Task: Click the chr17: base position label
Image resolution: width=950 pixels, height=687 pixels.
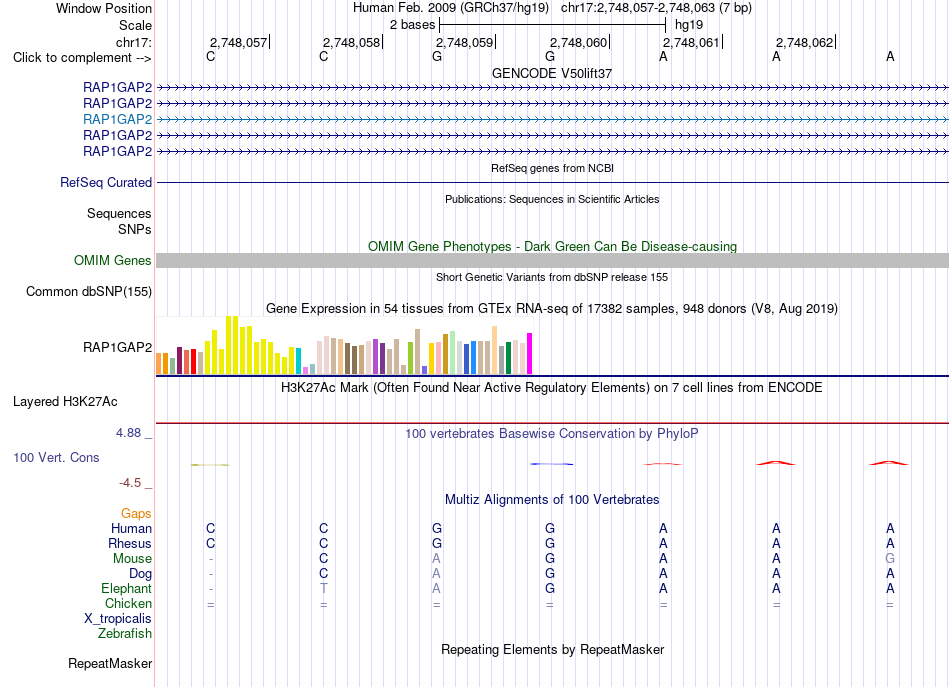Action: (x=134, y=42)
